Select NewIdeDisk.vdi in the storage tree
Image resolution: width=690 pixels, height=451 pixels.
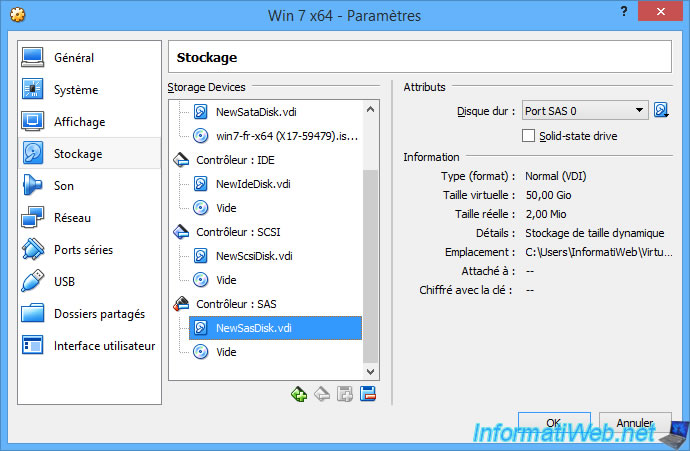coord(253,183)
